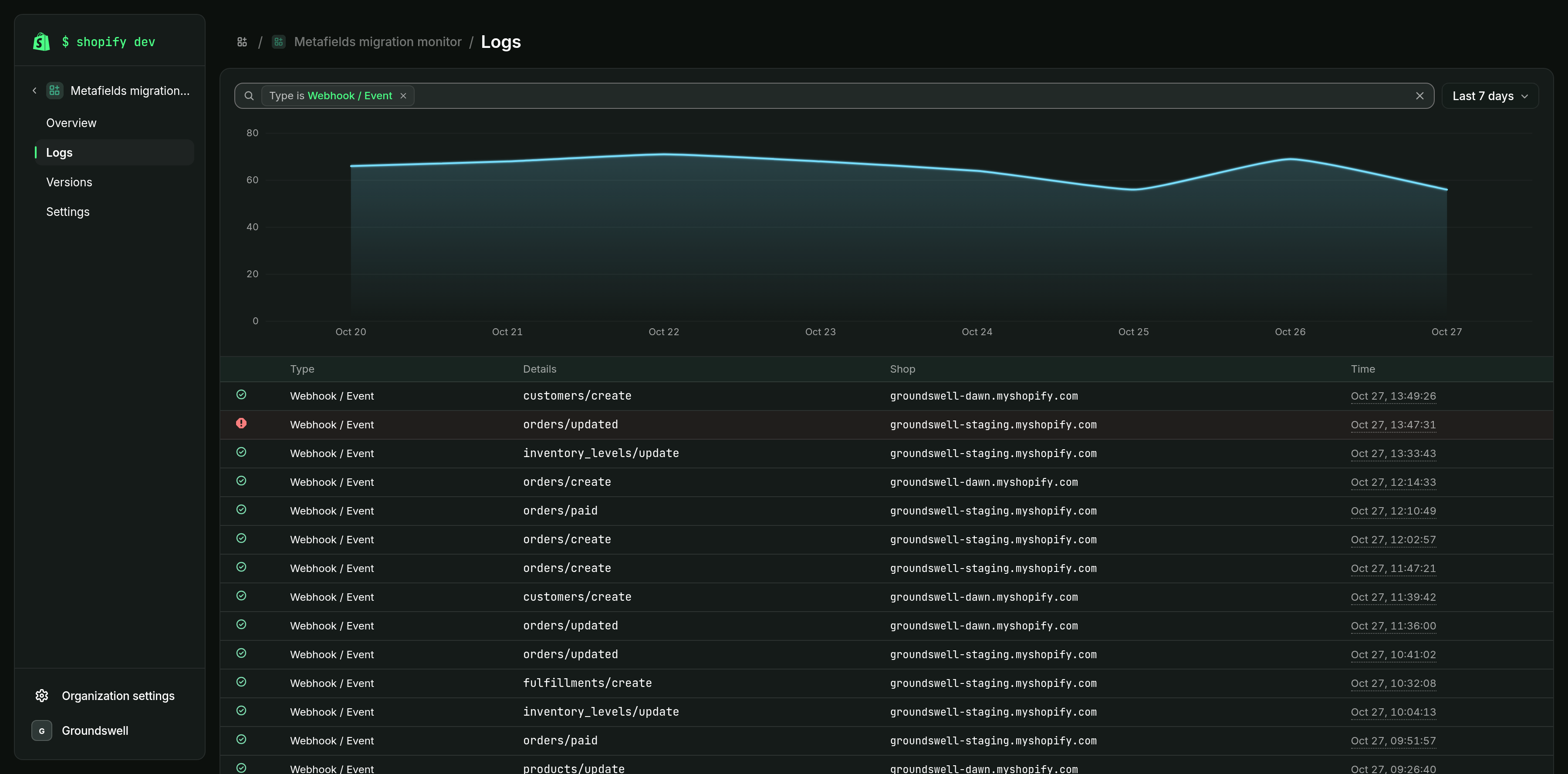Image resolution: width=1568 pixels, height=774 pixels.
Task: Click inside the log filter search field
Action: 834,95
